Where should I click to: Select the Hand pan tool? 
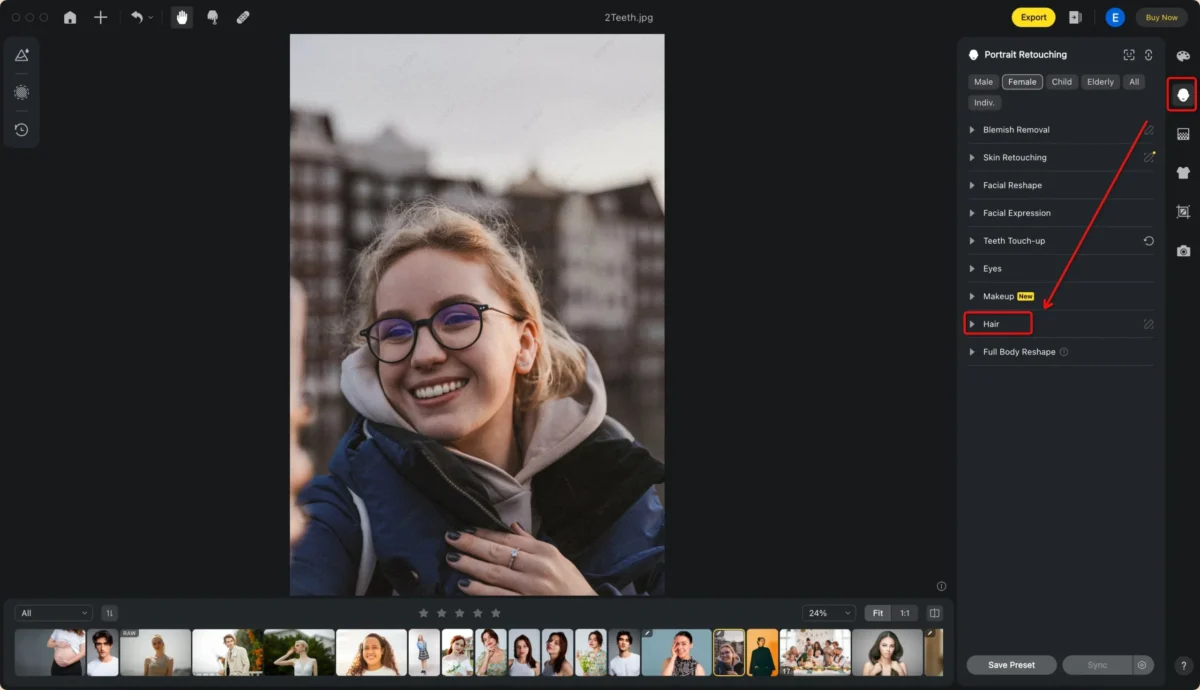(182, 17)
